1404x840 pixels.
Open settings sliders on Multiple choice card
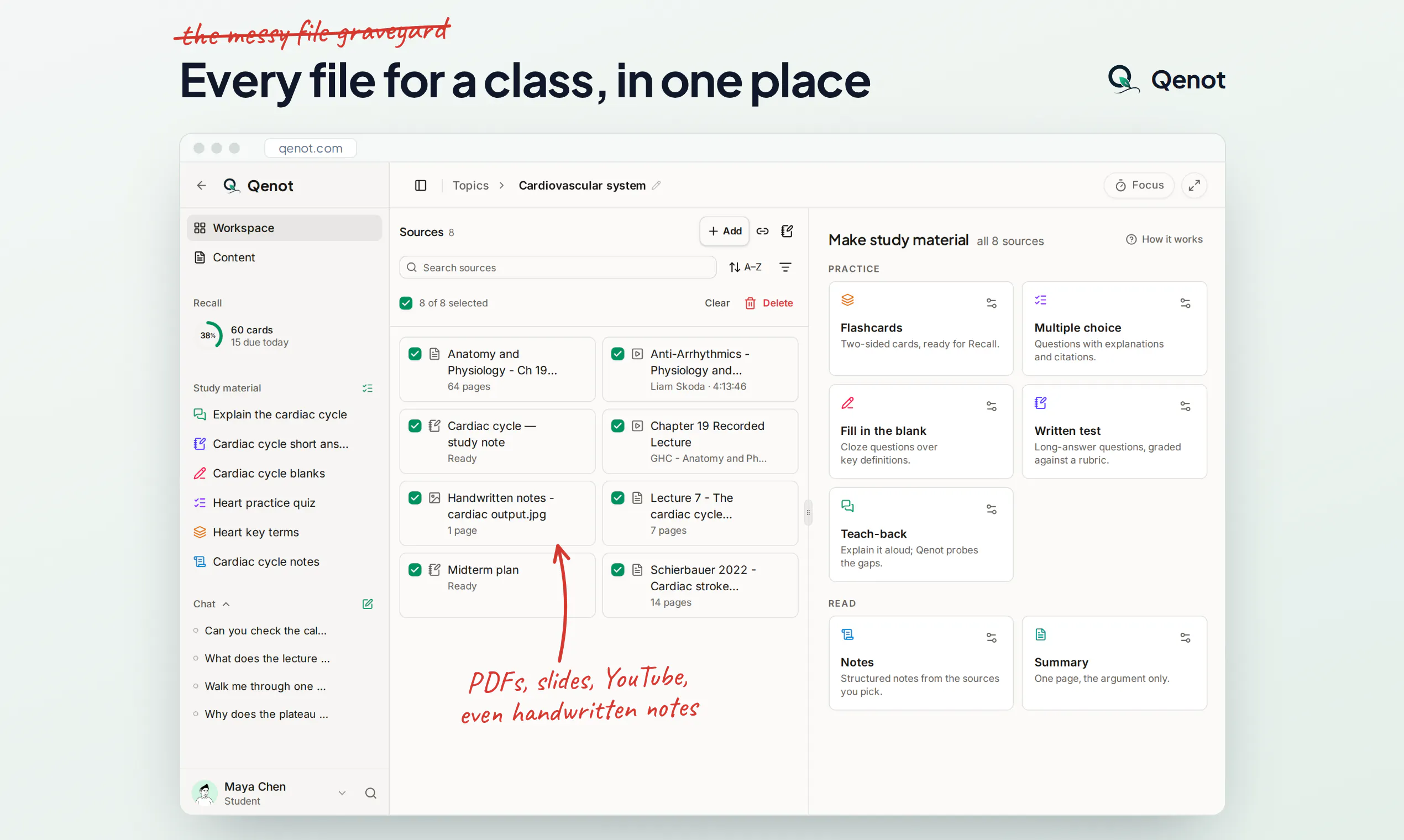pyautogui.click(x=1185, y=303)
